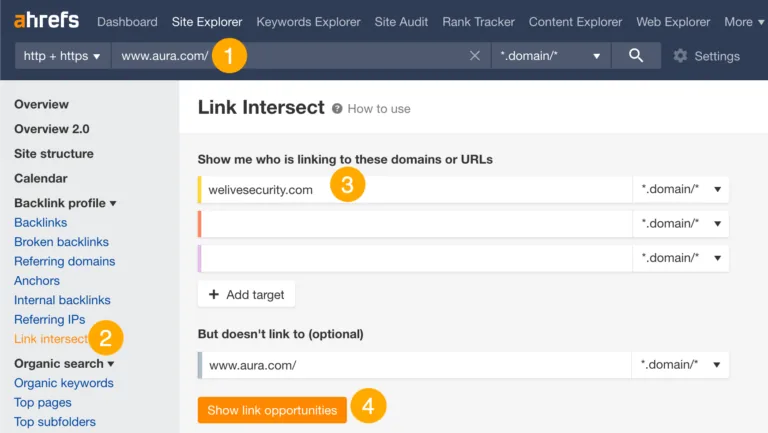Image resolution: width=768 pixels, height=433 pixels.
Task: Click the second empty target field
Action: pos(415,224)
